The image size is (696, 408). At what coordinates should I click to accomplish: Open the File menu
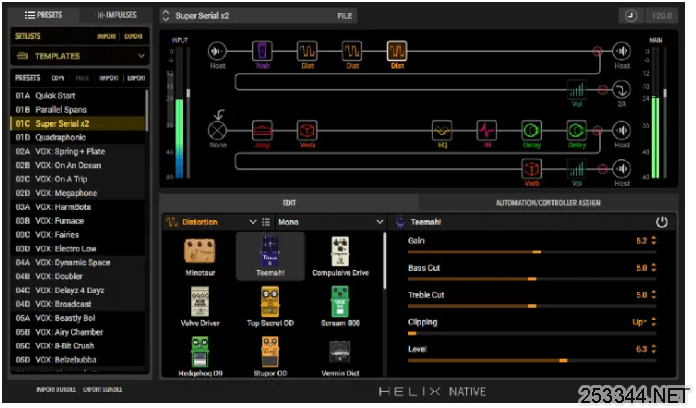[344, 16]
